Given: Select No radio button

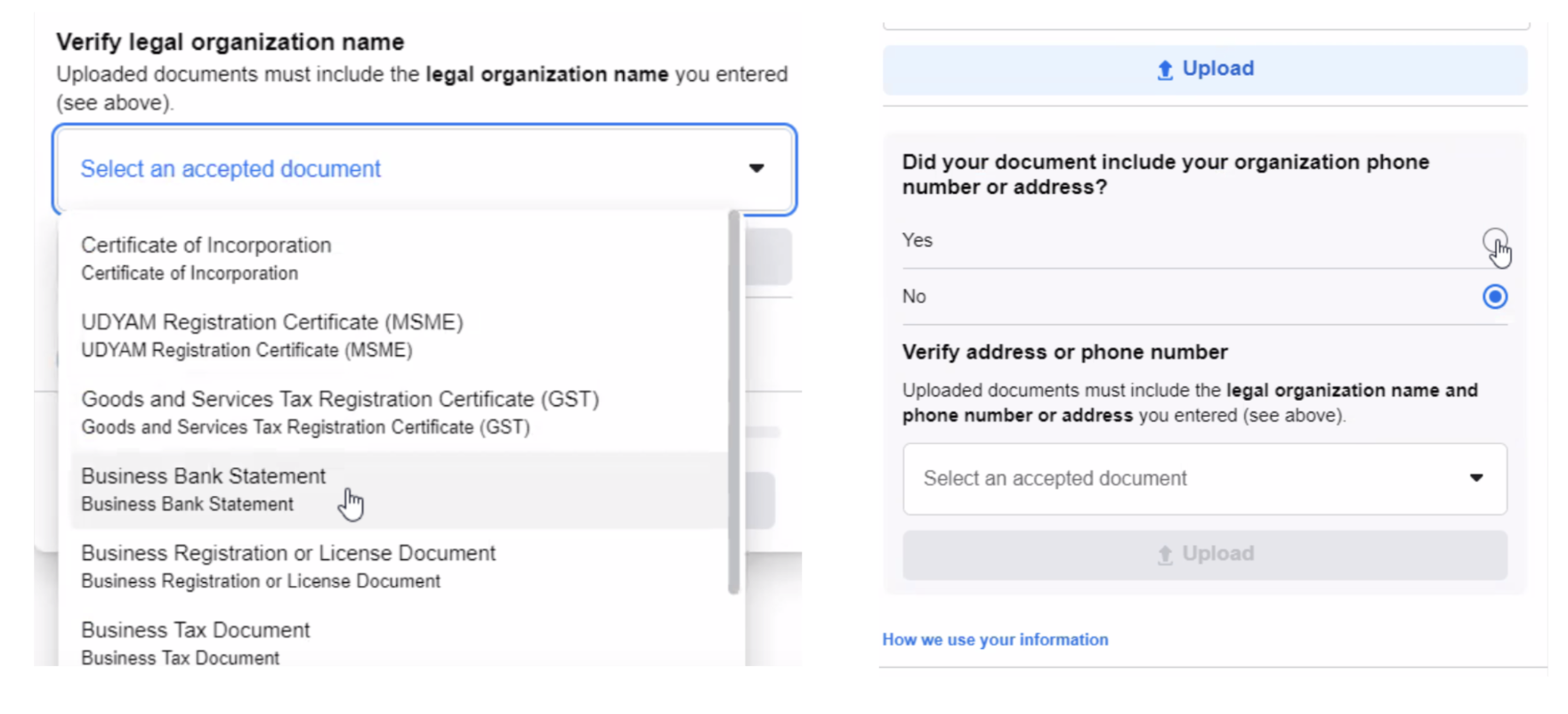Looking at the screenshot, I should click(1494, 296).
